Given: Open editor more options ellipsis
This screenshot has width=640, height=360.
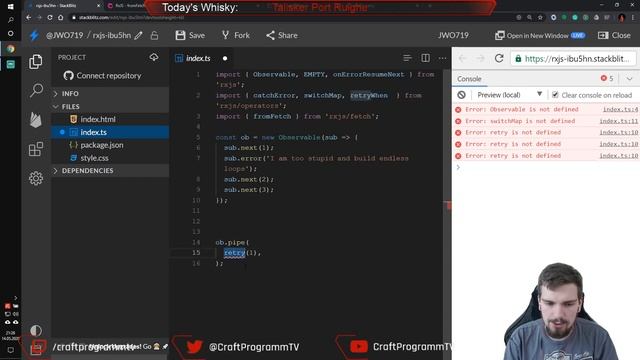Looking at the screenshot, I should point(442,58).
